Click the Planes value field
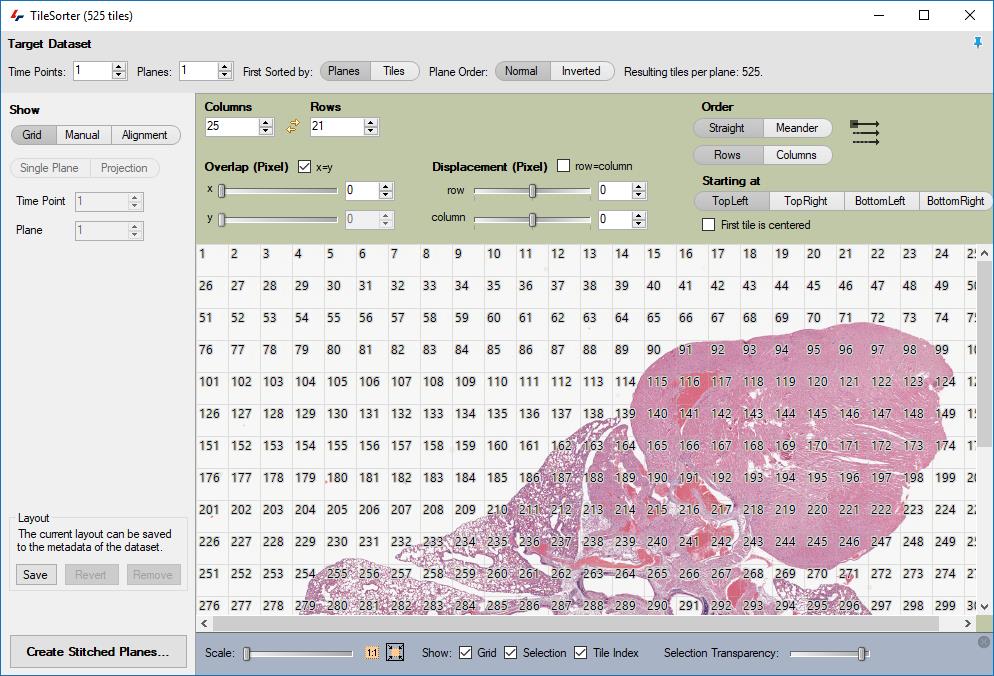This screenshot has height=676, width=994. coord(198,70)
